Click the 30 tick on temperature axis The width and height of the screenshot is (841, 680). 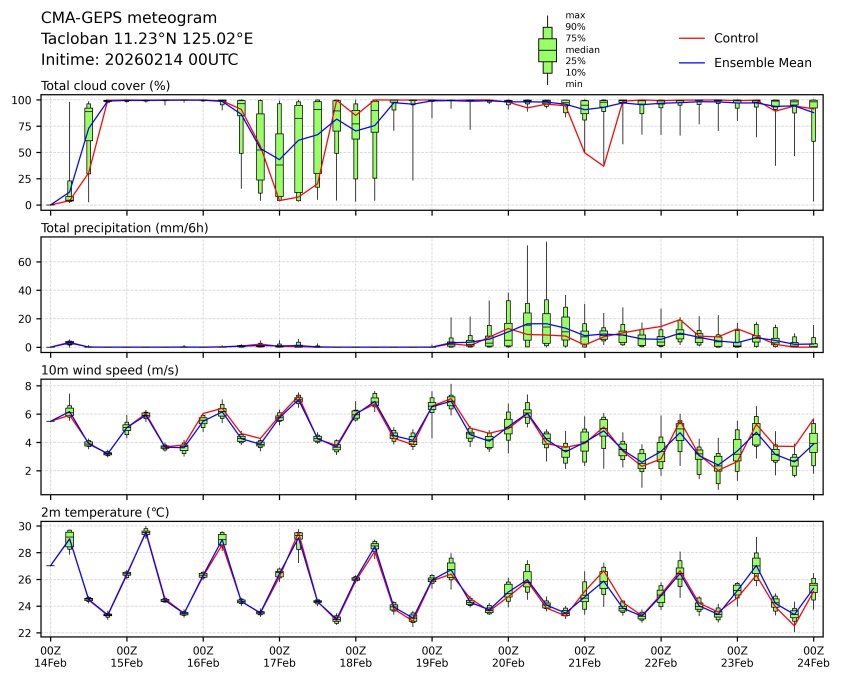(x=28, y=526)
